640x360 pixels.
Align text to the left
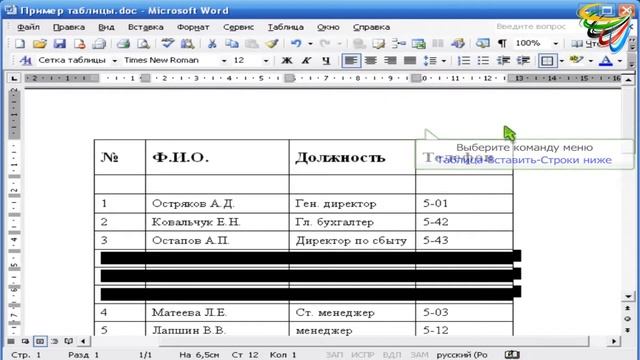click(x=351, y=61)
